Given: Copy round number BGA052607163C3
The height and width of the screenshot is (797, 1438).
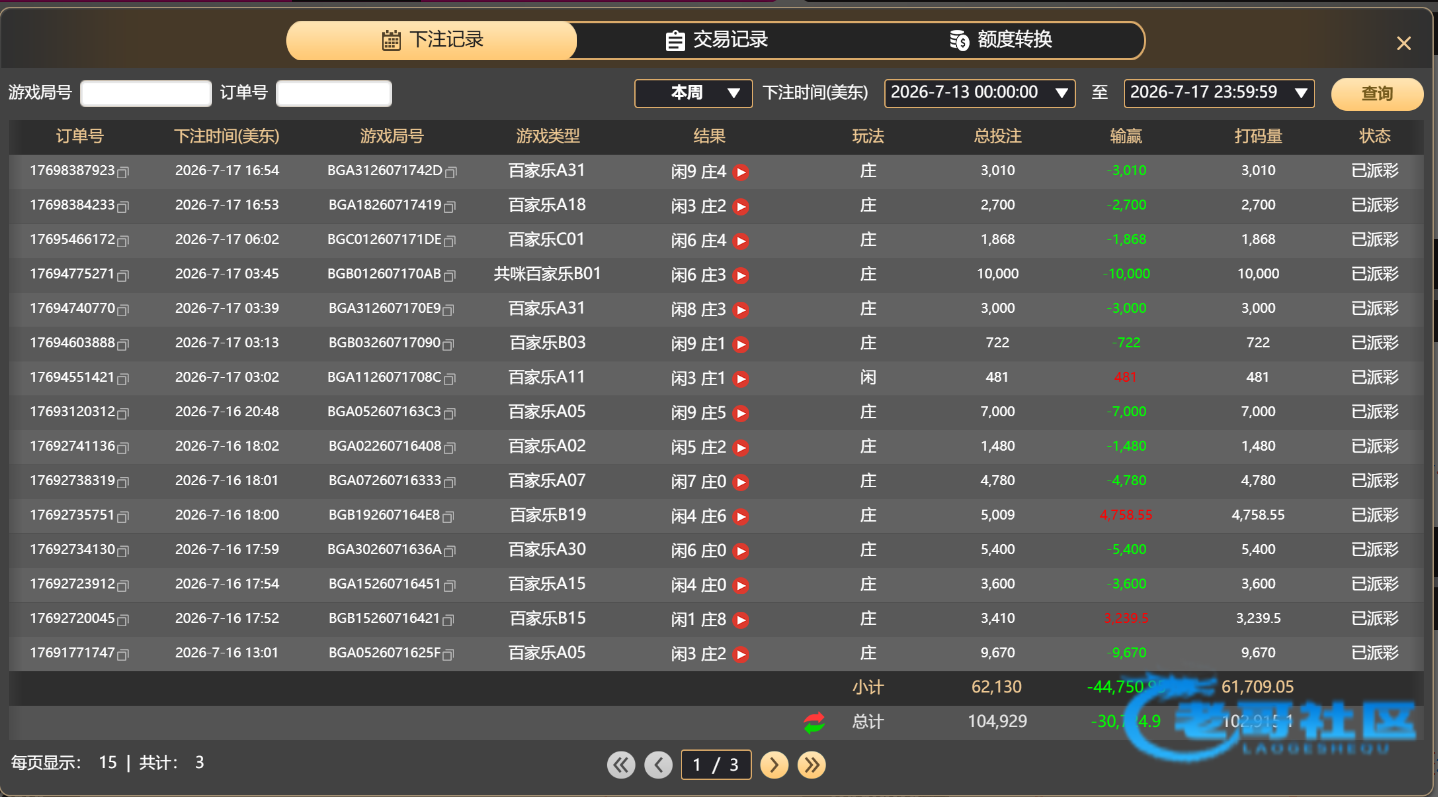Looking at the screenshot, I should tap(448, 414).
